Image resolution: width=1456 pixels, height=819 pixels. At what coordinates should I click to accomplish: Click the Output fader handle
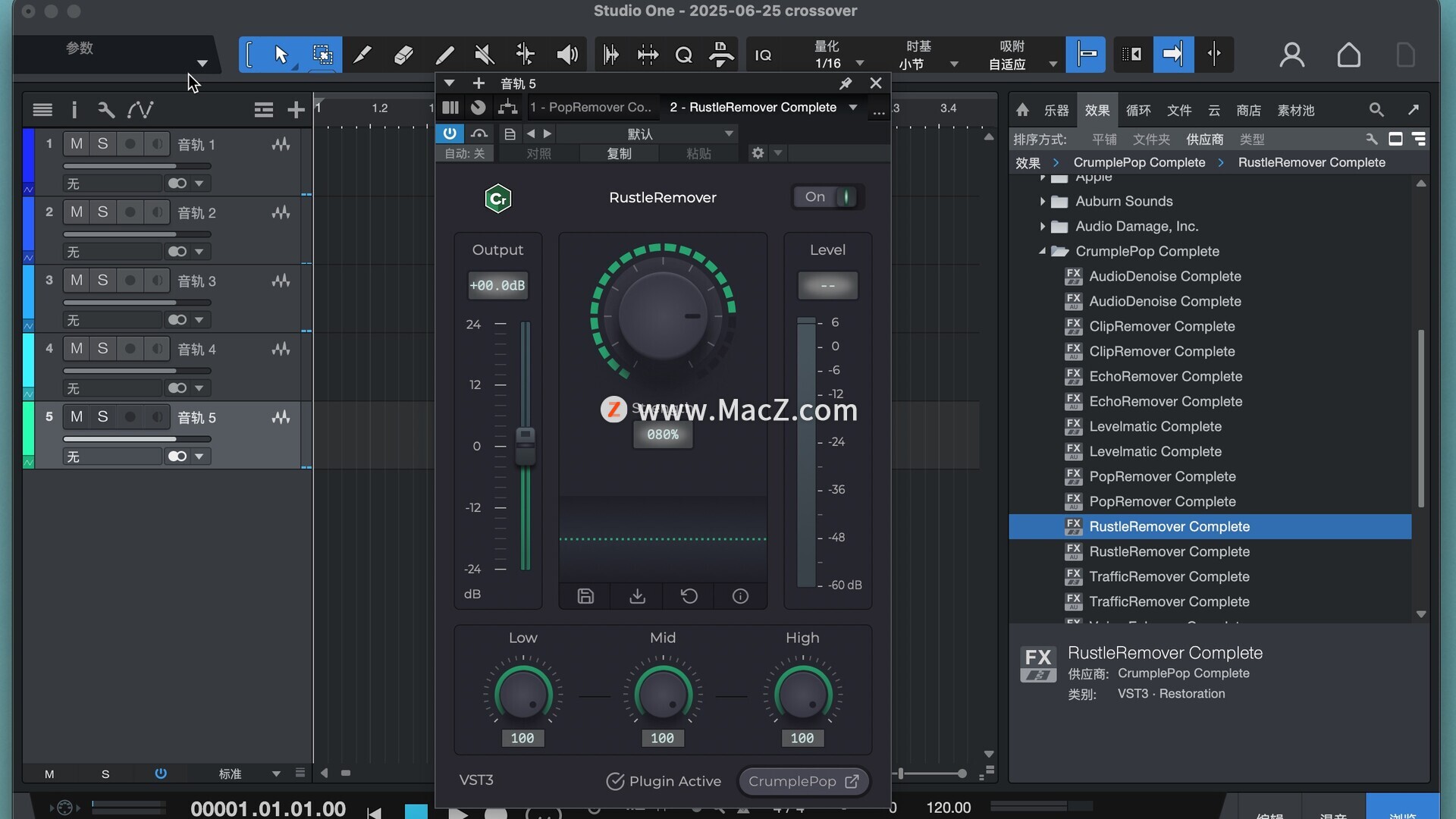pos(525,446)
